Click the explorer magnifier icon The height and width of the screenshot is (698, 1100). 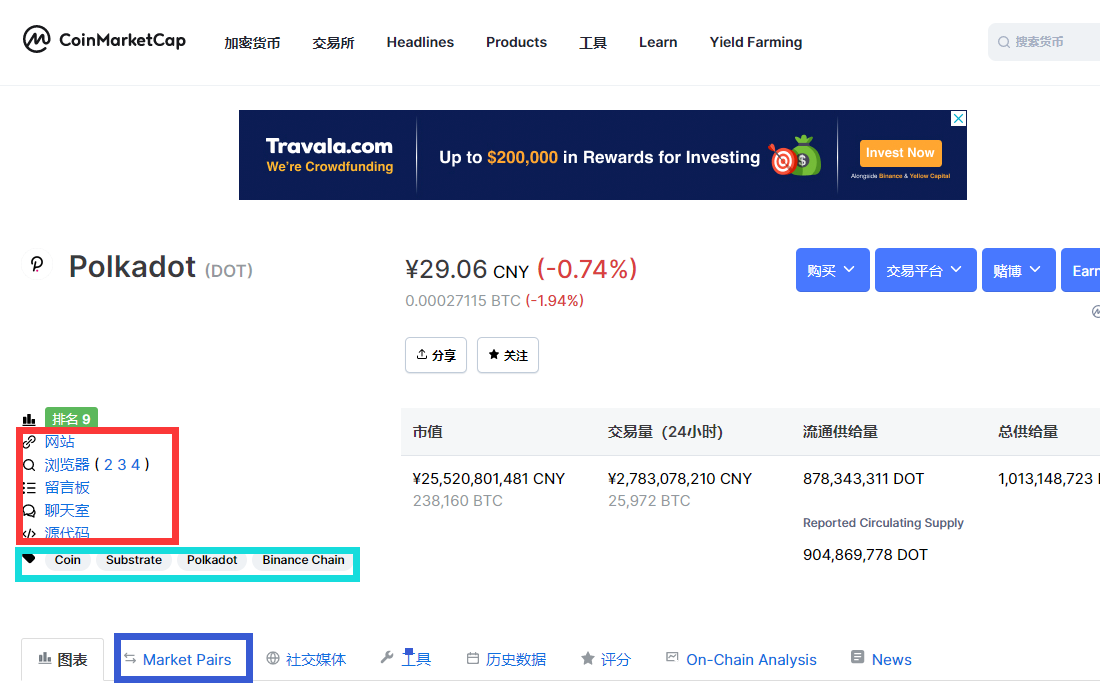pyautogui.click(x=29, y=464)
